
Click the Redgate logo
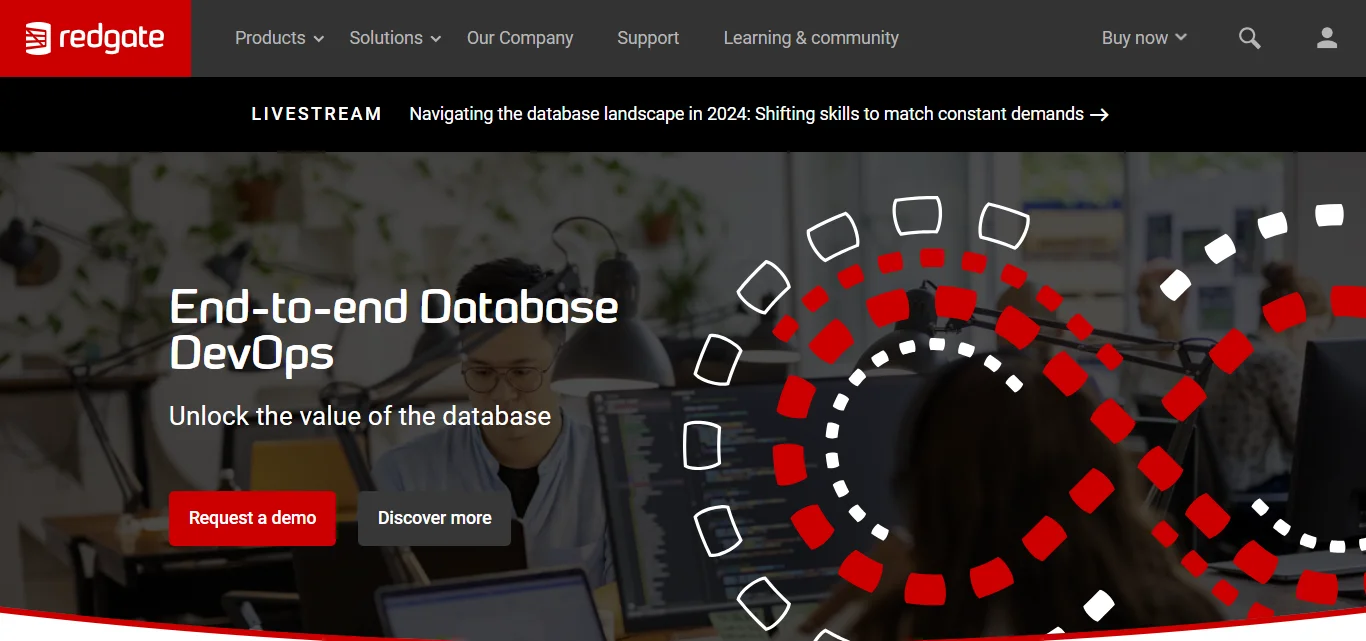coord(95,38)
